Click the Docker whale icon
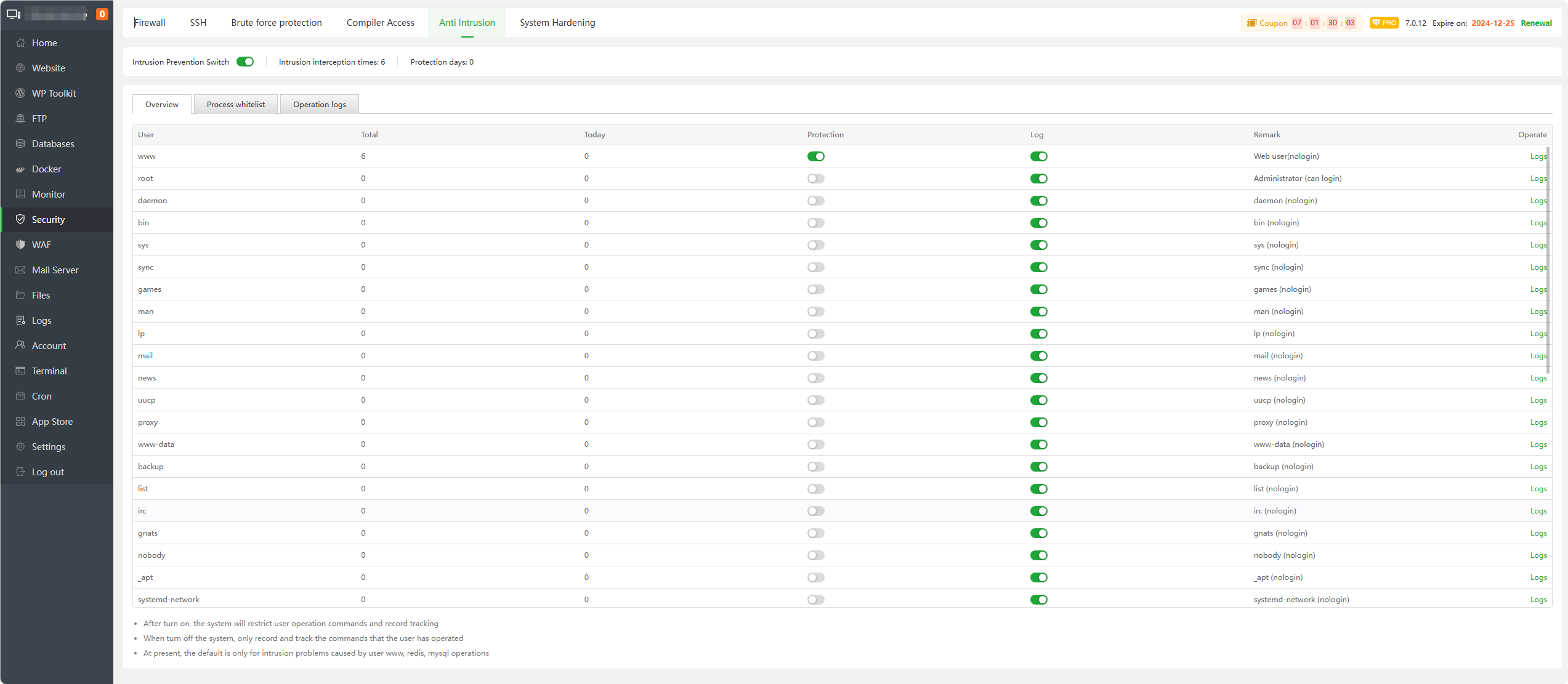 20,169
